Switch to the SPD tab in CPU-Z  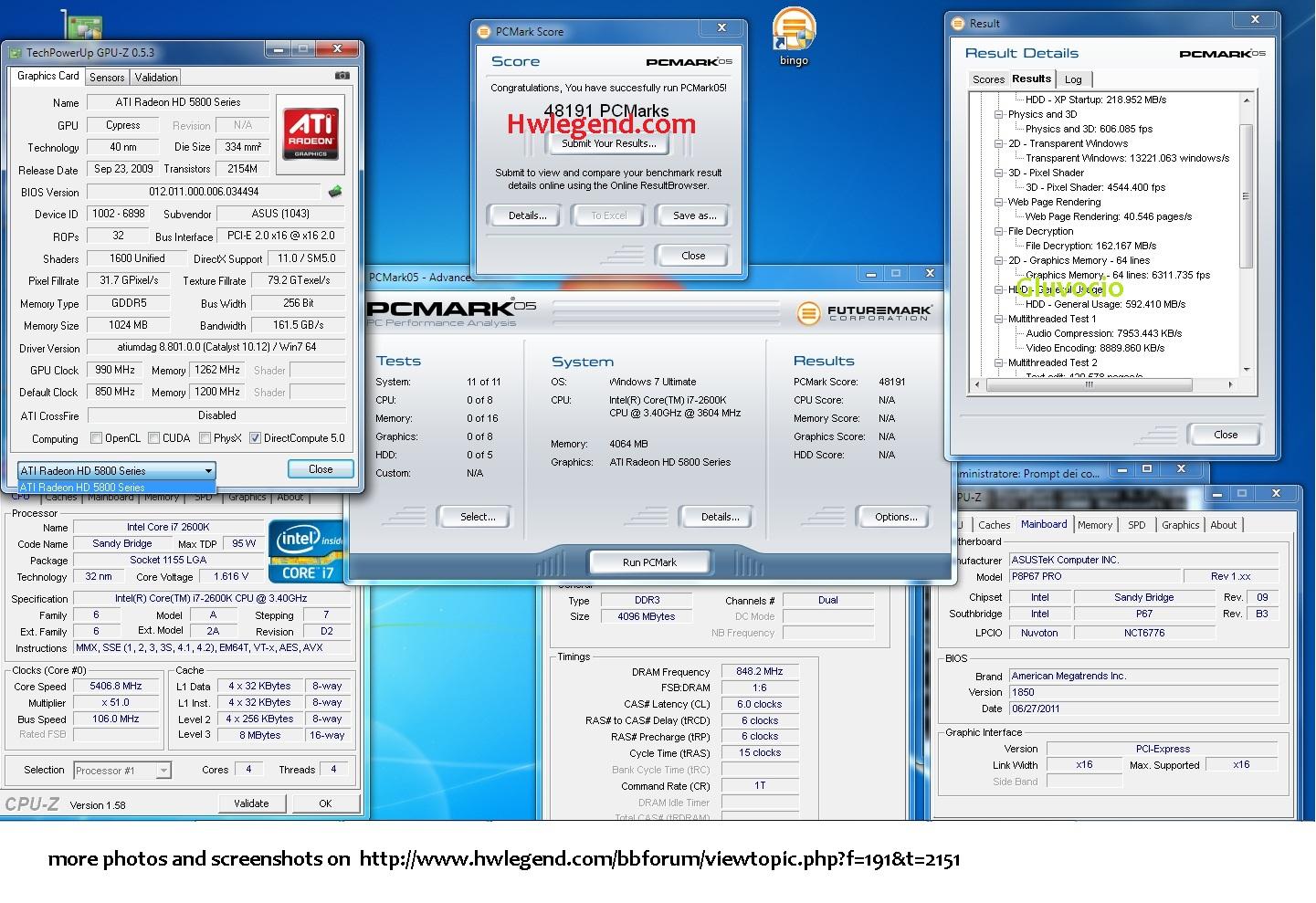(1136, 525)
